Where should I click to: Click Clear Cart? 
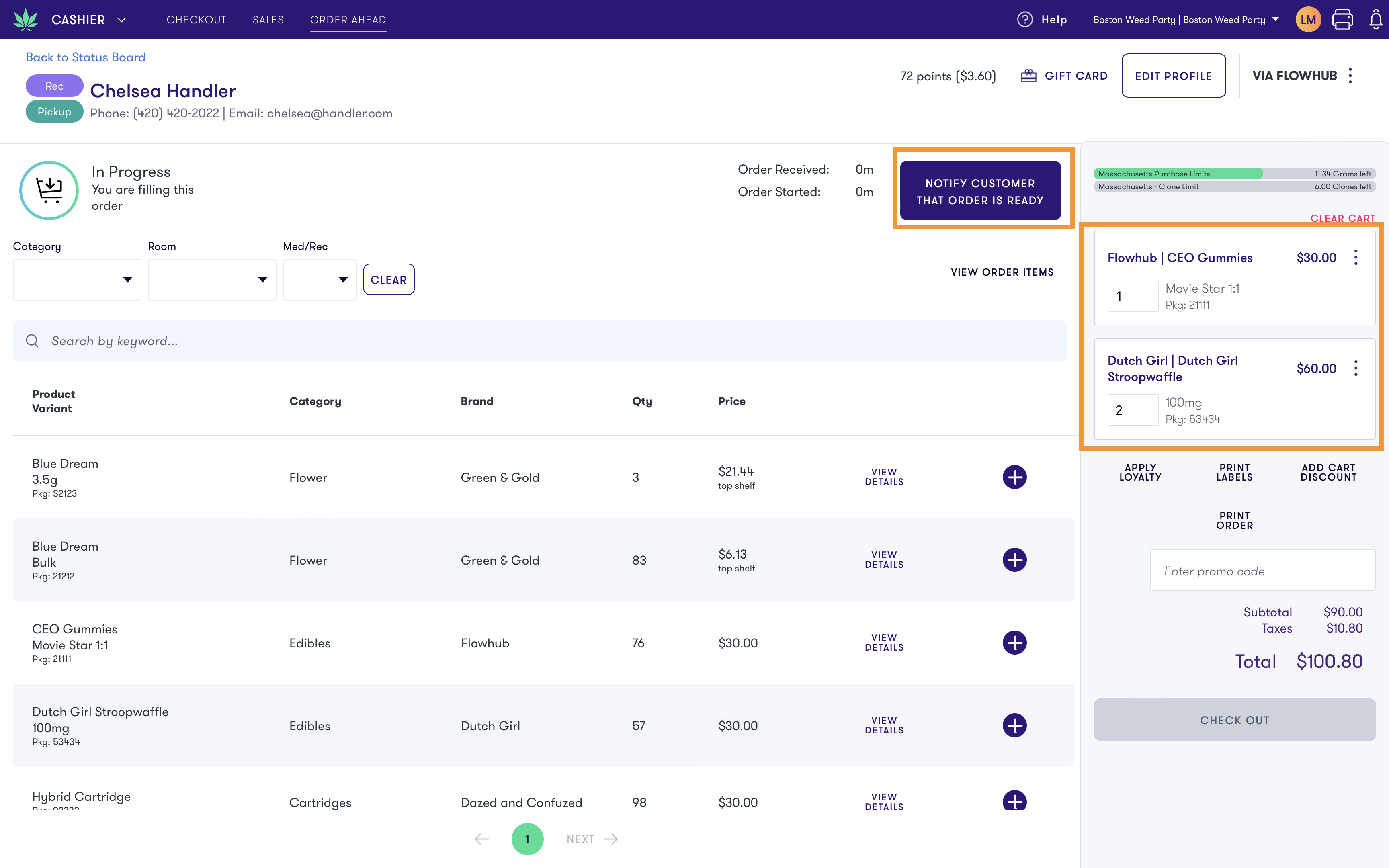(x=1342, y=218)
